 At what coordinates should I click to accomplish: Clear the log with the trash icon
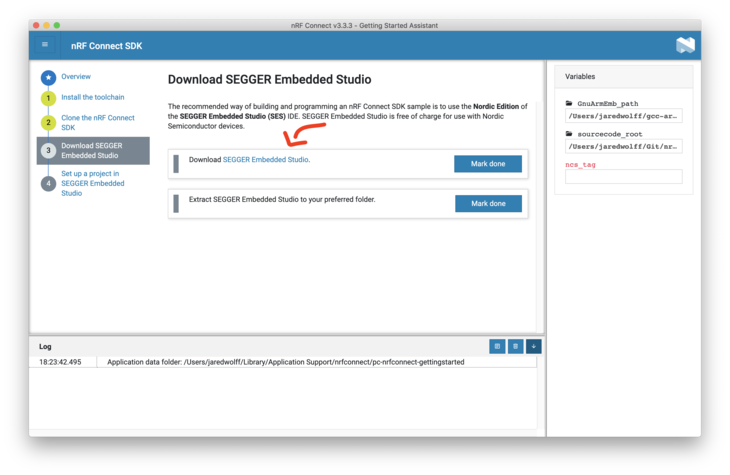(x=515, y=346)
